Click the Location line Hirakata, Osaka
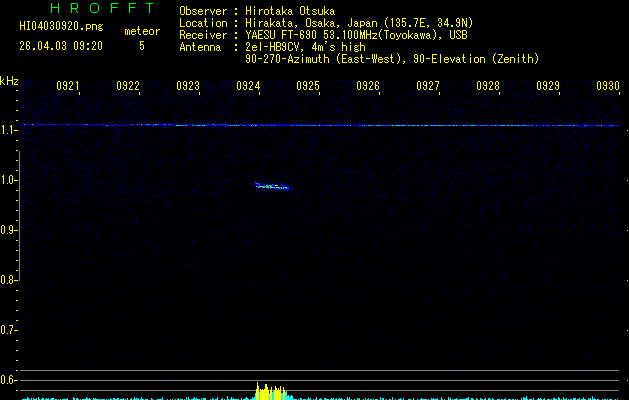 326,23
